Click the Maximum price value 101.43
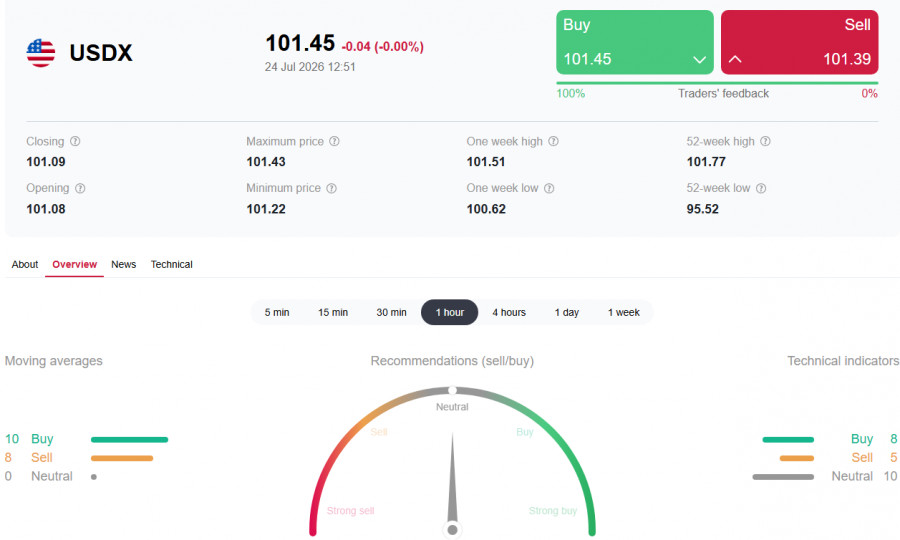900x540 pixels. click(x=266, y=162)
